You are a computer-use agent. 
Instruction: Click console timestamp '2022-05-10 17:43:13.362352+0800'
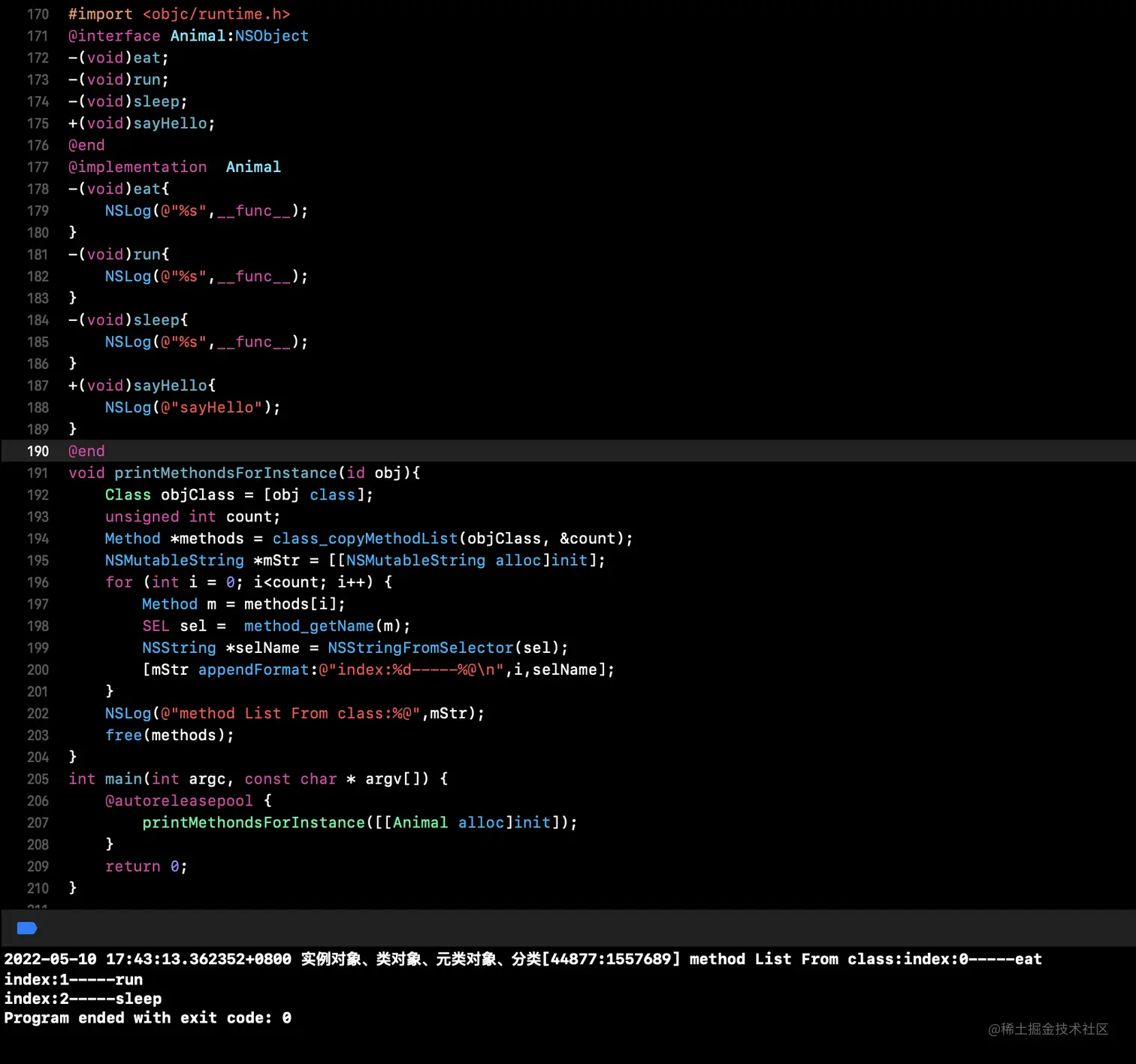(x=147, y=960)
